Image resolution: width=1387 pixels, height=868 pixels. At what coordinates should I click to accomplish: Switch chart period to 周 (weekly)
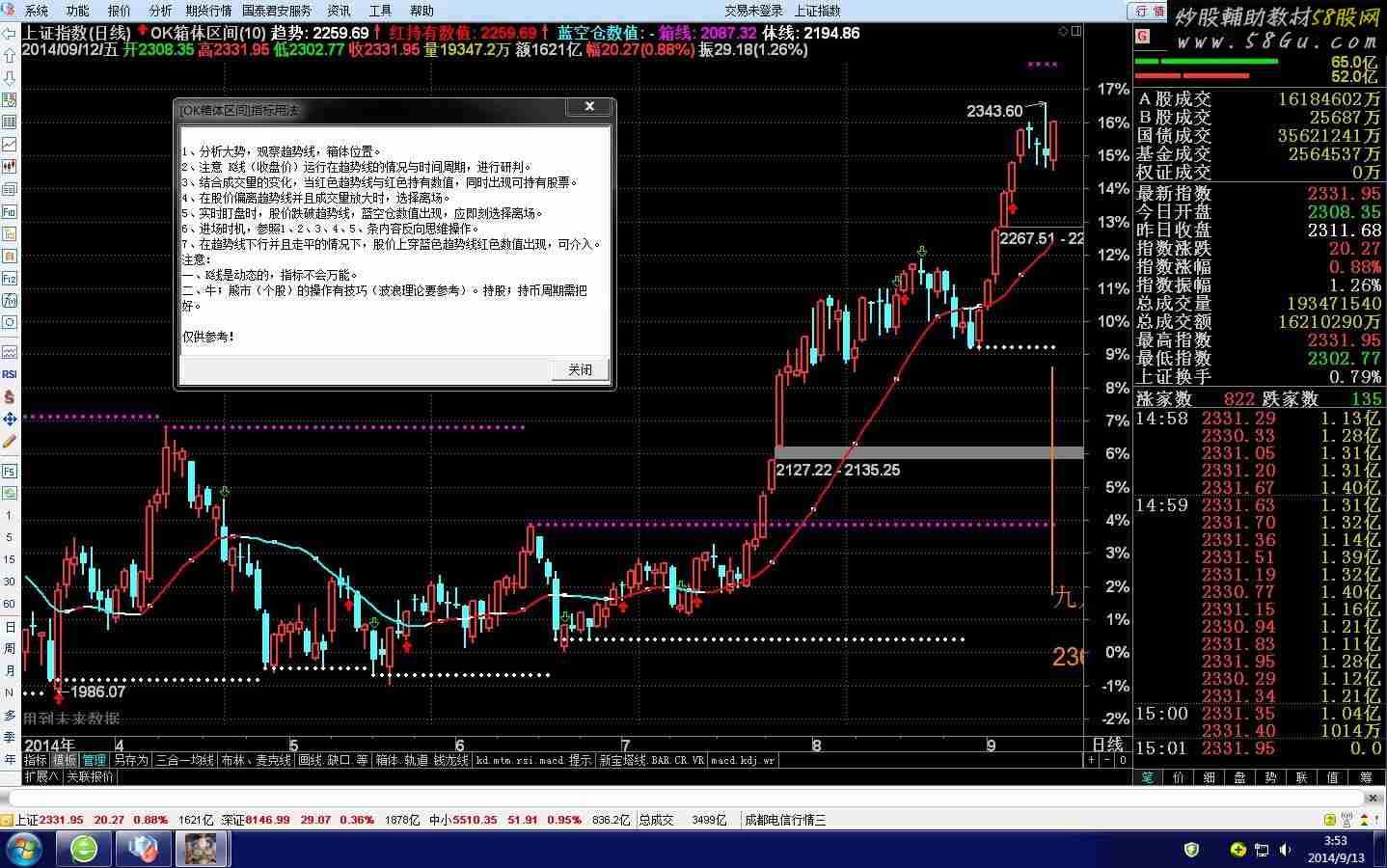10,648
